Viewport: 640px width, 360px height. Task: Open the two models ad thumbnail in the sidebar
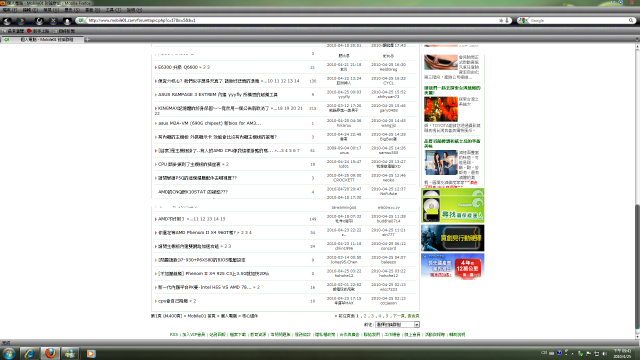click(x=441, y=162)
